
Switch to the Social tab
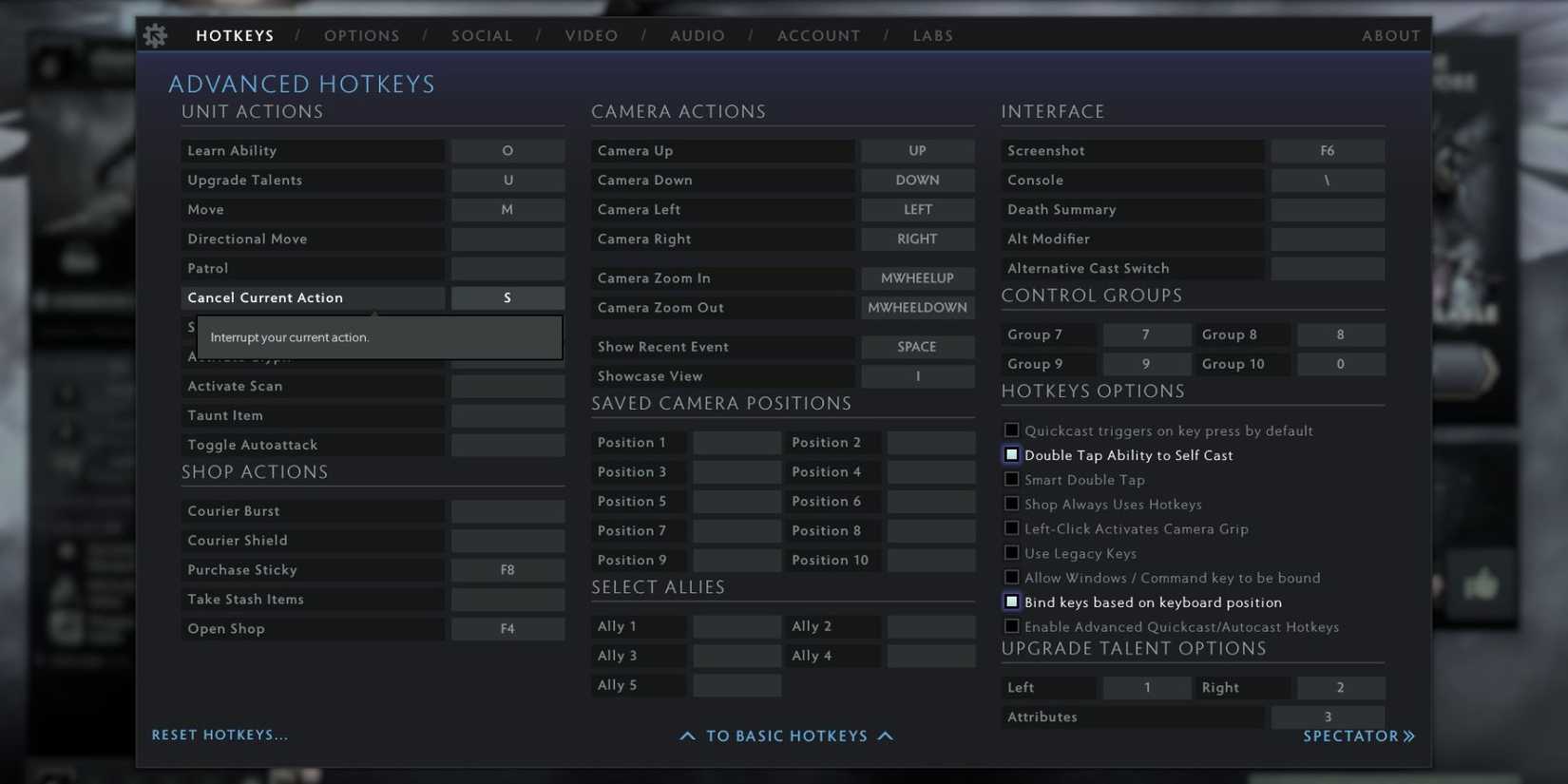(x=482, y=35)
